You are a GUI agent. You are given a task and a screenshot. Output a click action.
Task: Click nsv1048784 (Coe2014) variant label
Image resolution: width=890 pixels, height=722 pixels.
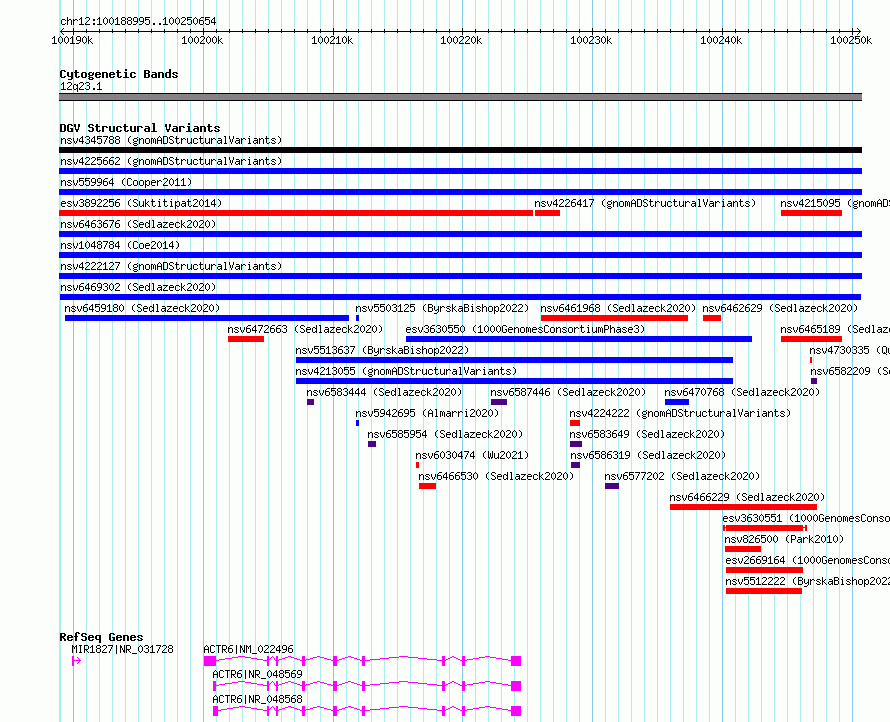pos(120,245)
